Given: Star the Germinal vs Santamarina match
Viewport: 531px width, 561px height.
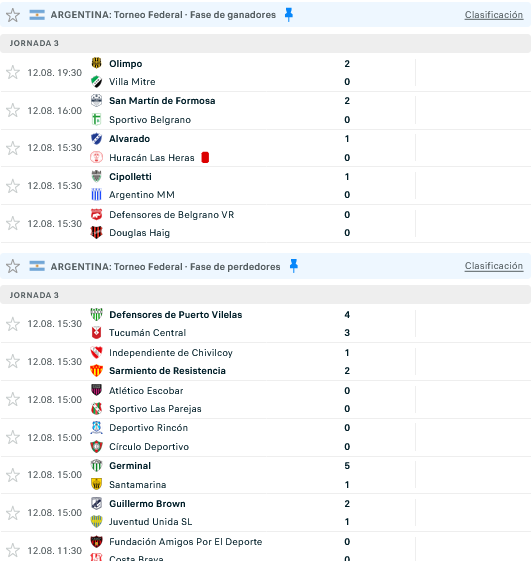Looking at the screenshot, I should coord(13,475).
